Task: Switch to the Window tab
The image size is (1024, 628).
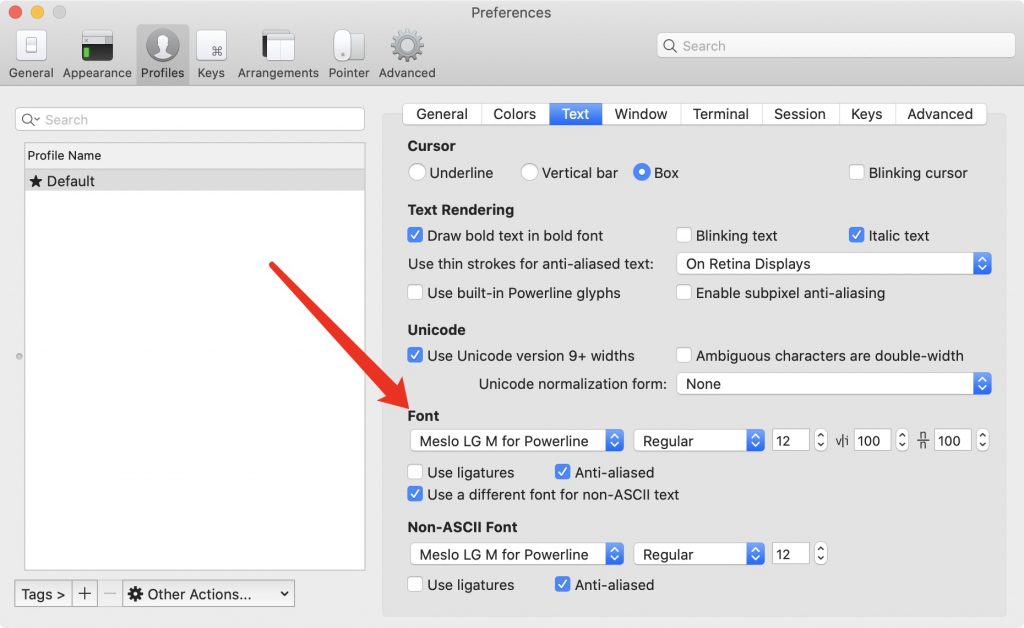Action: (x=641, y=114)
